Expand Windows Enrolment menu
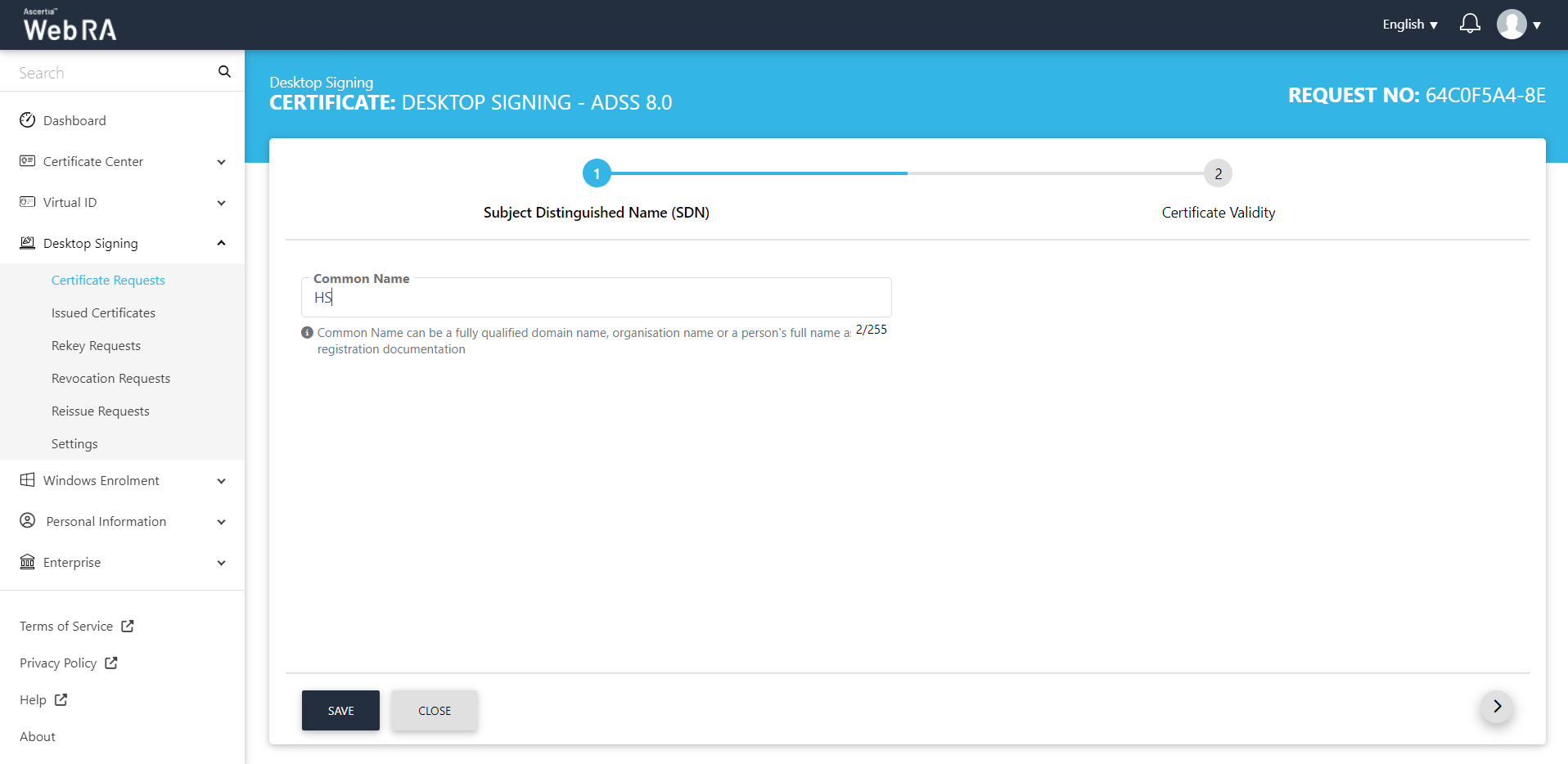The image size is (1568, 764). pyautogui.click(x=123, y=481)
